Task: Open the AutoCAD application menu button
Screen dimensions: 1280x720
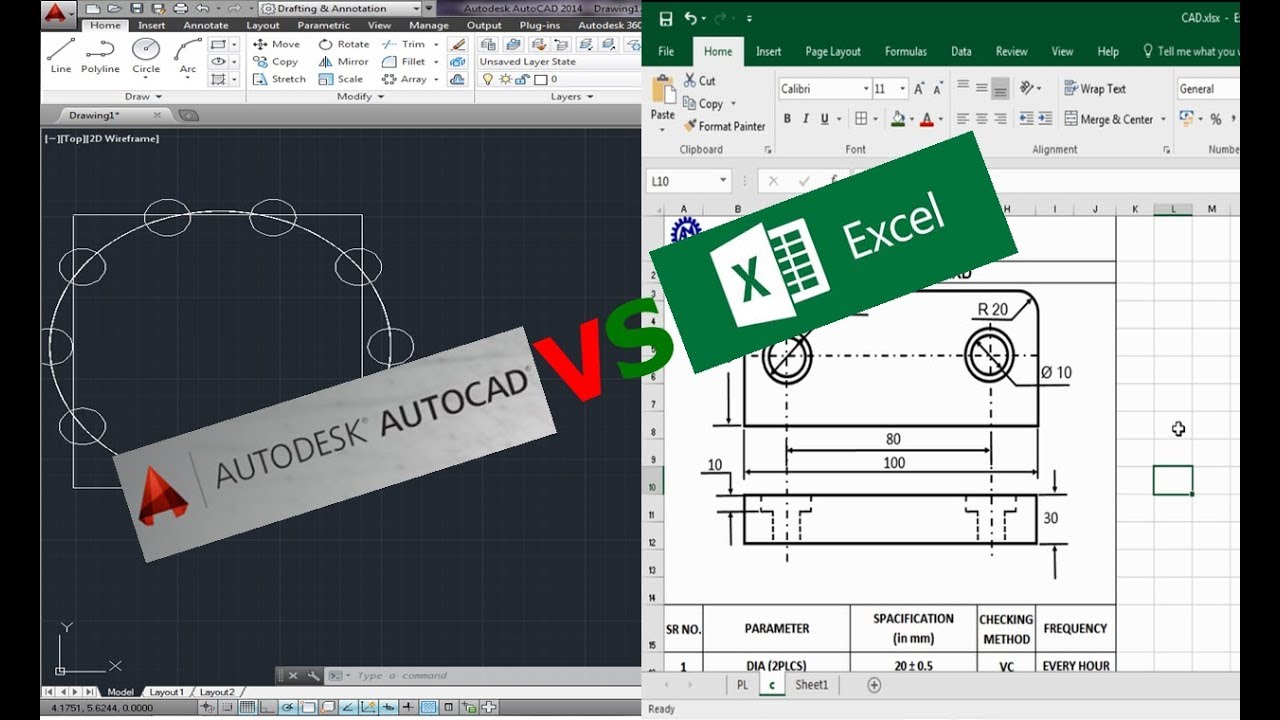Action: tap(58, 13)
